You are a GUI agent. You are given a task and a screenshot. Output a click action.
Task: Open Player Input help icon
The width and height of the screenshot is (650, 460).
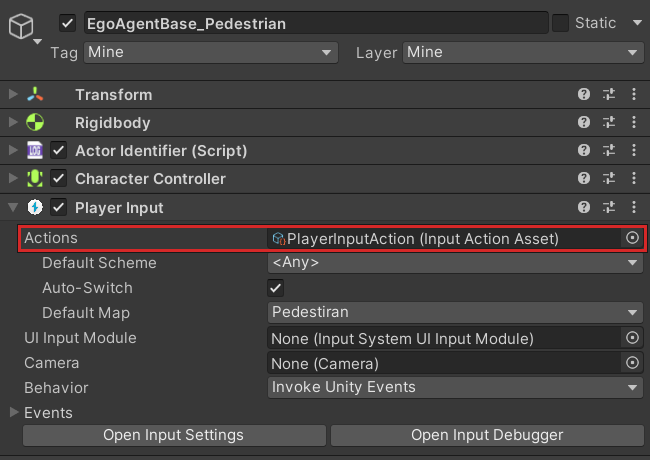[x=584, y=207]
